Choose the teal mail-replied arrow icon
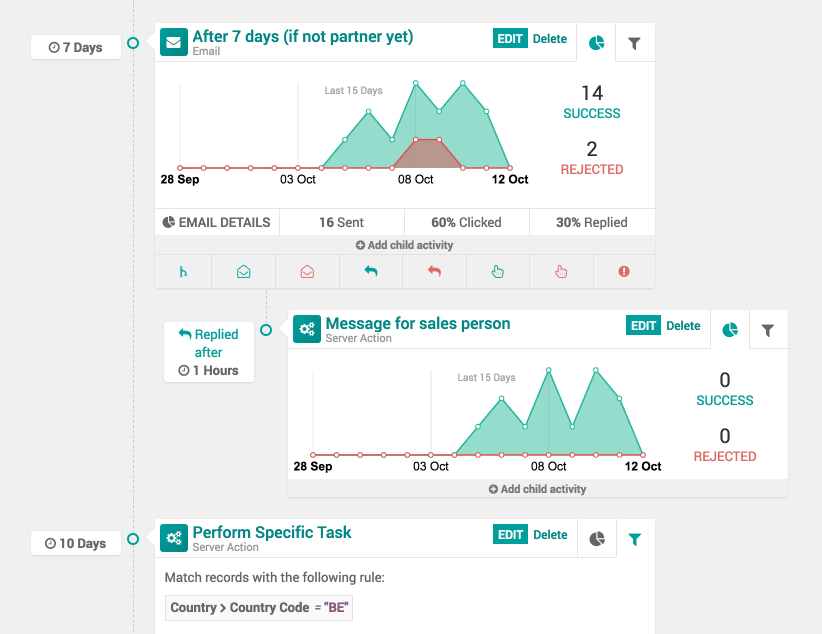This screenshot has width=822, height=634. pos(371,271)
